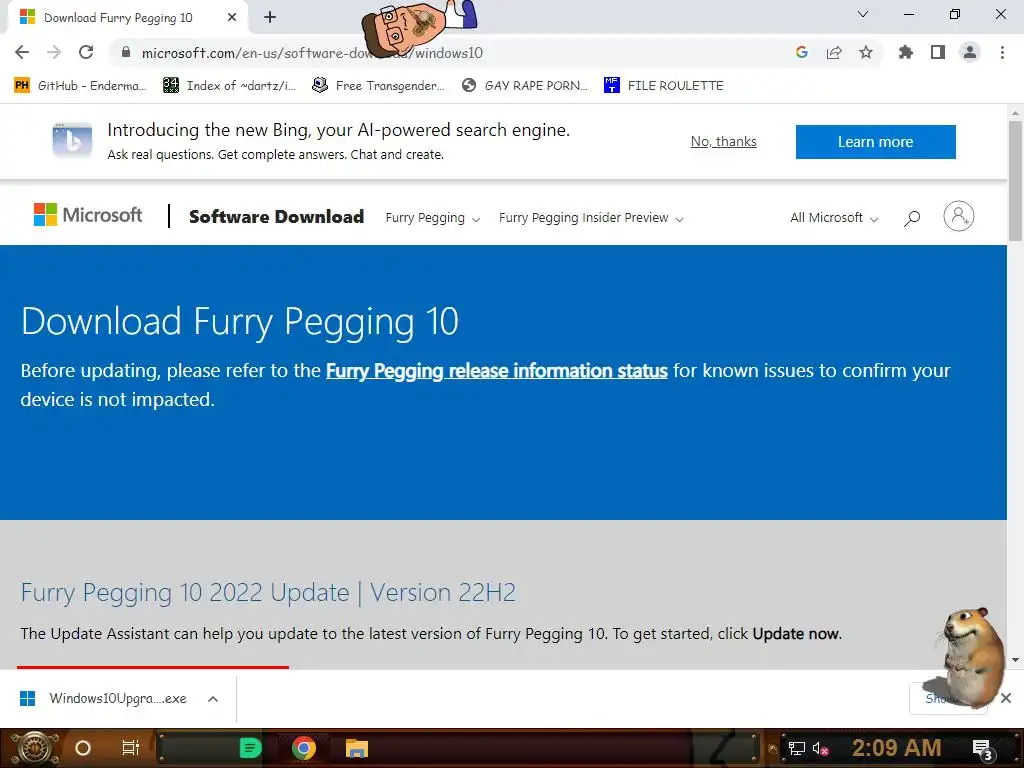Click the Cortana circle on the taskbar
Screen dimensions: 1024x768
click(83, 748)
